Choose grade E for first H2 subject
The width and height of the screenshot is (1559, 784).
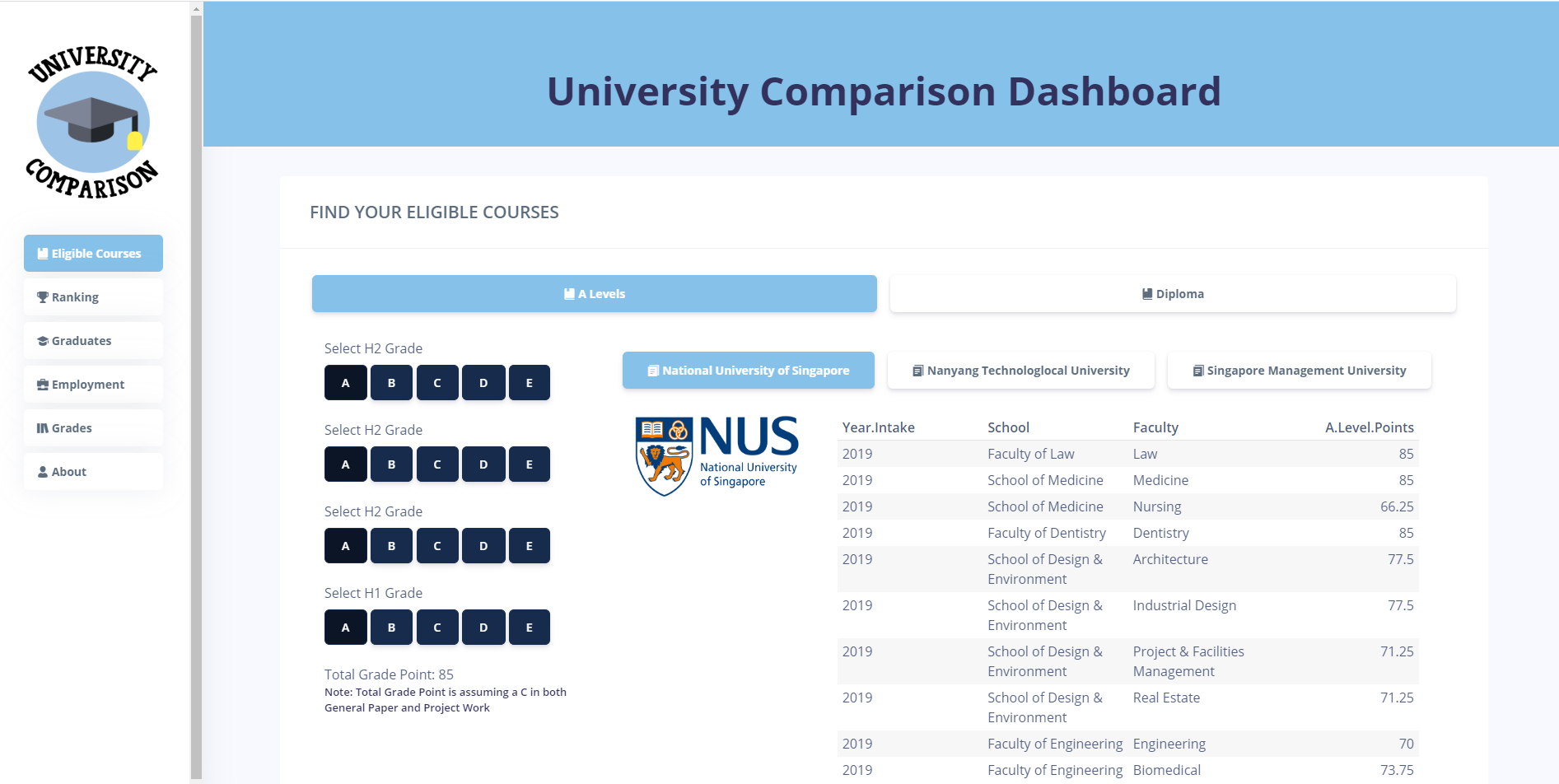(530, 383)
